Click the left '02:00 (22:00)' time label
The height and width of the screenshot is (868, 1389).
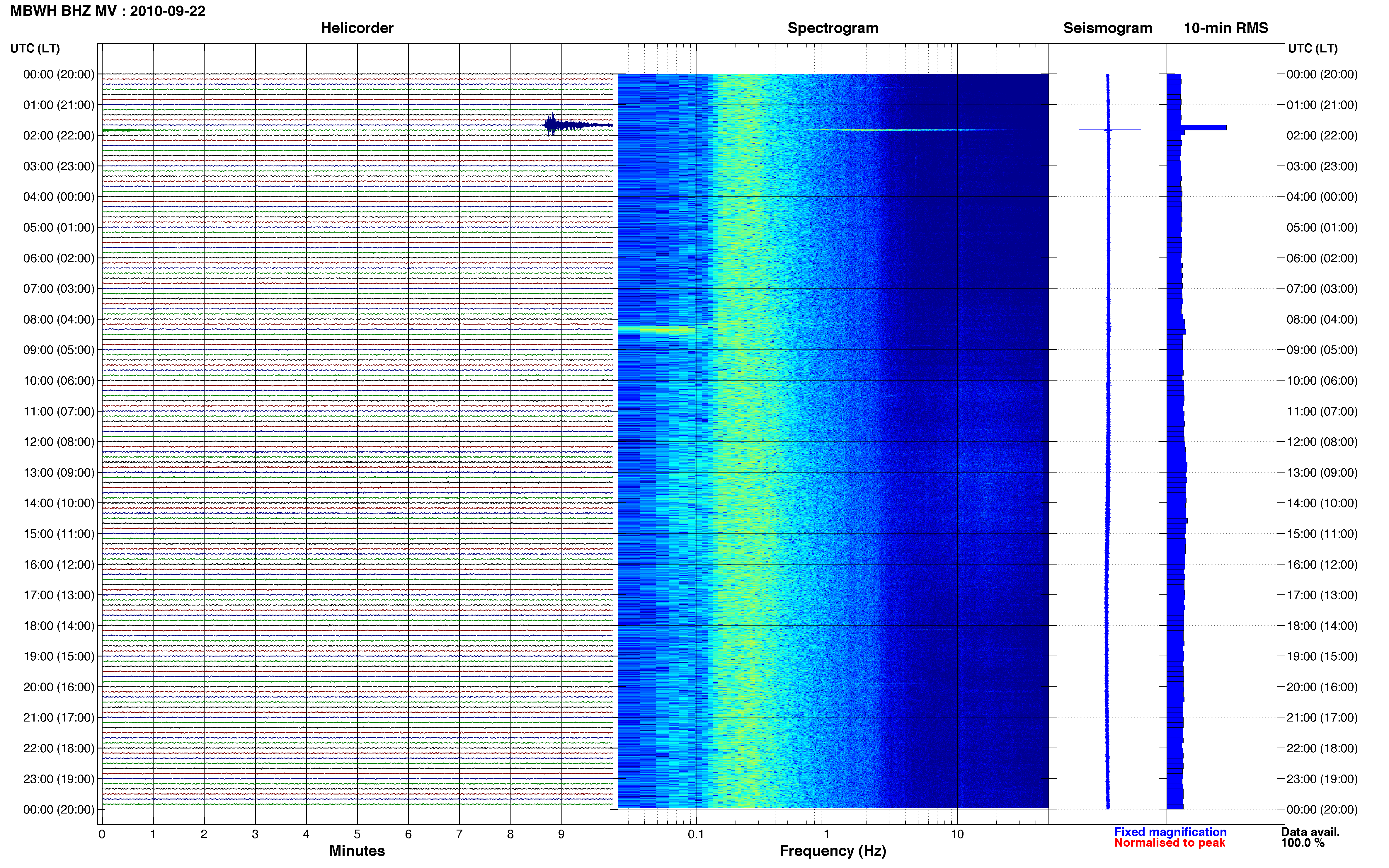pos(59,135)
